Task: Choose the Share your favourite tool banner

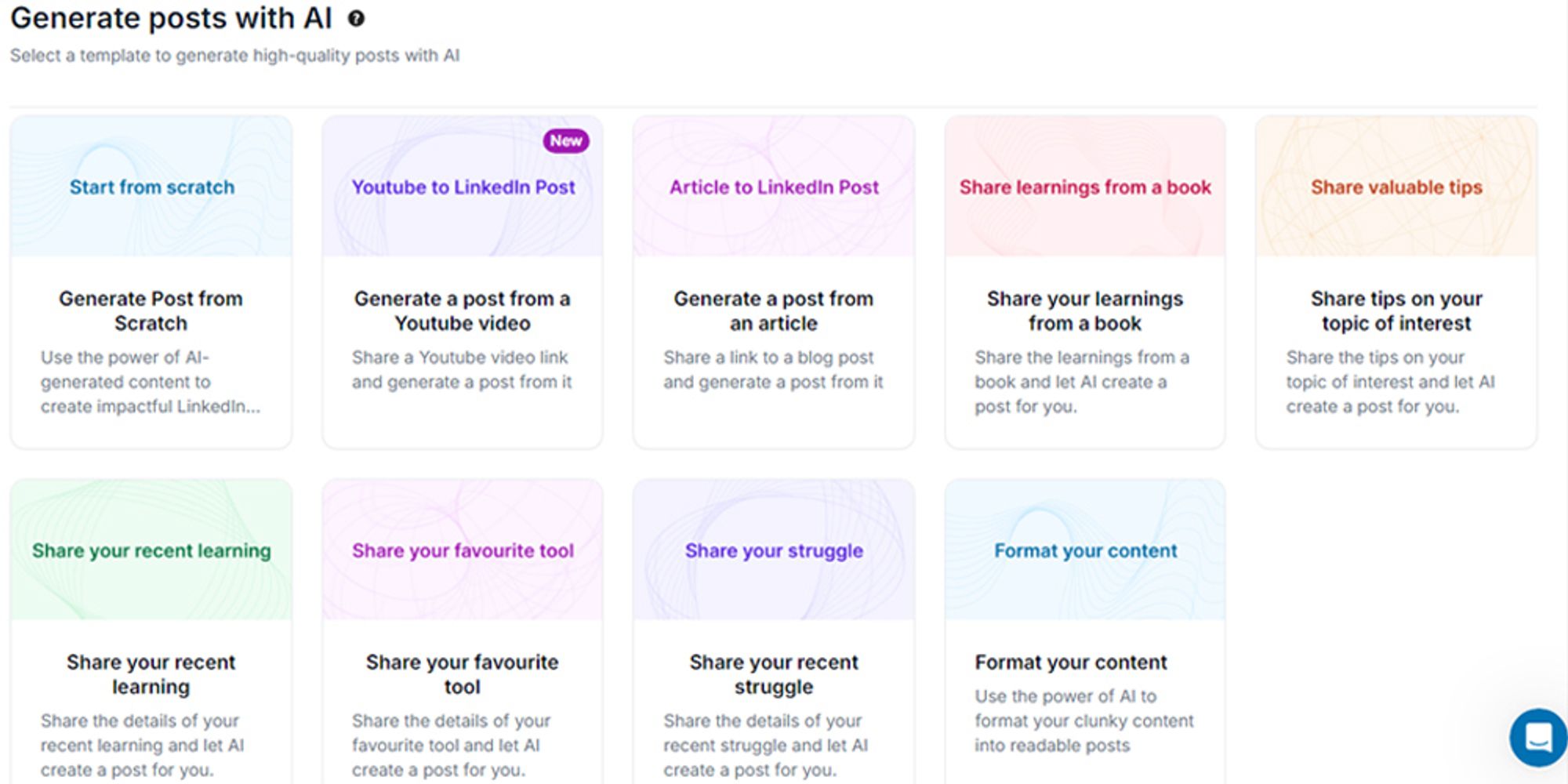Action: pos(463,550)
